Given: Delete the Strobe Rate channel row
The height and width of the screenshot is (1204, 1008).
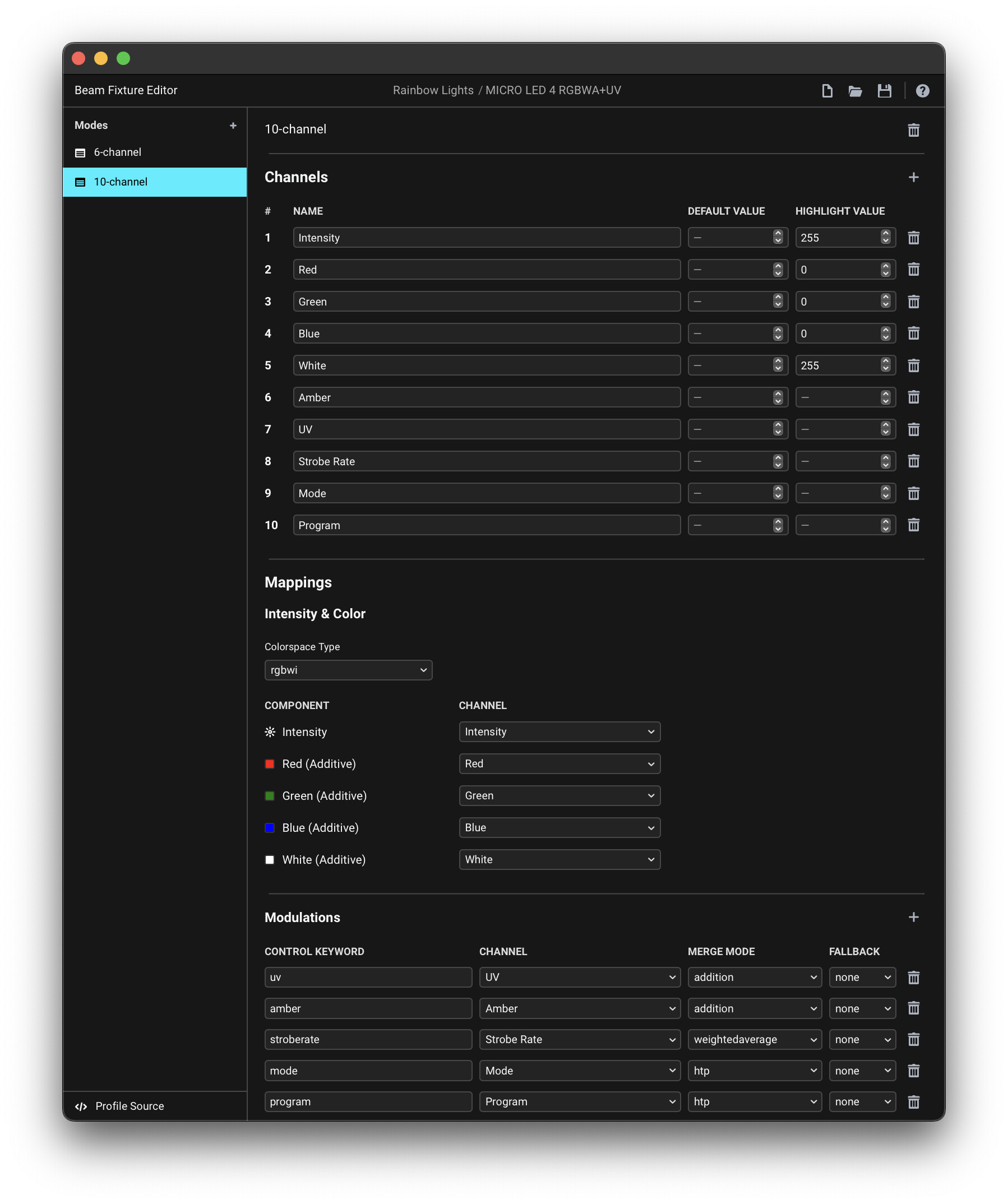Looking at the screenshot, I should 913,461.
